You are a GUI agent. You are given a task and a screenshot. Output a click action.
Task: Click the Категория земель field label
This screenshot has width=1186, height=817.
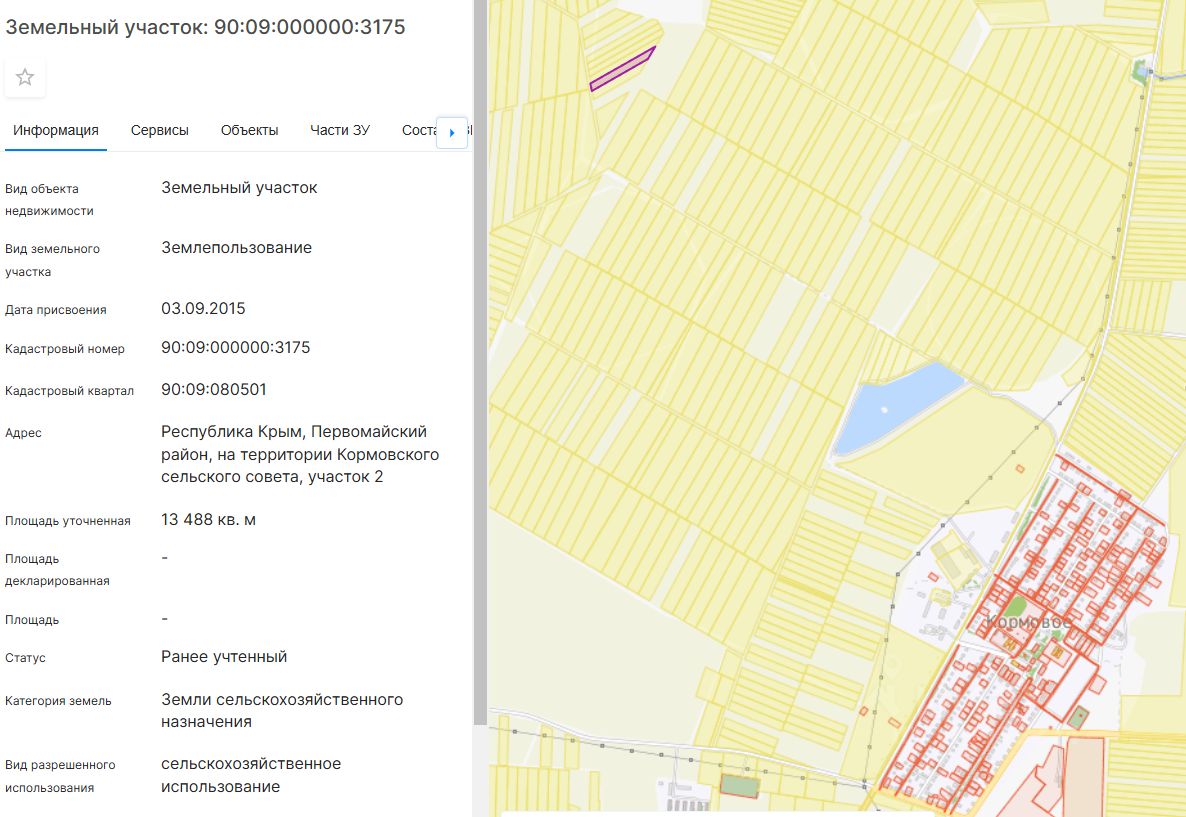(58, 701)
